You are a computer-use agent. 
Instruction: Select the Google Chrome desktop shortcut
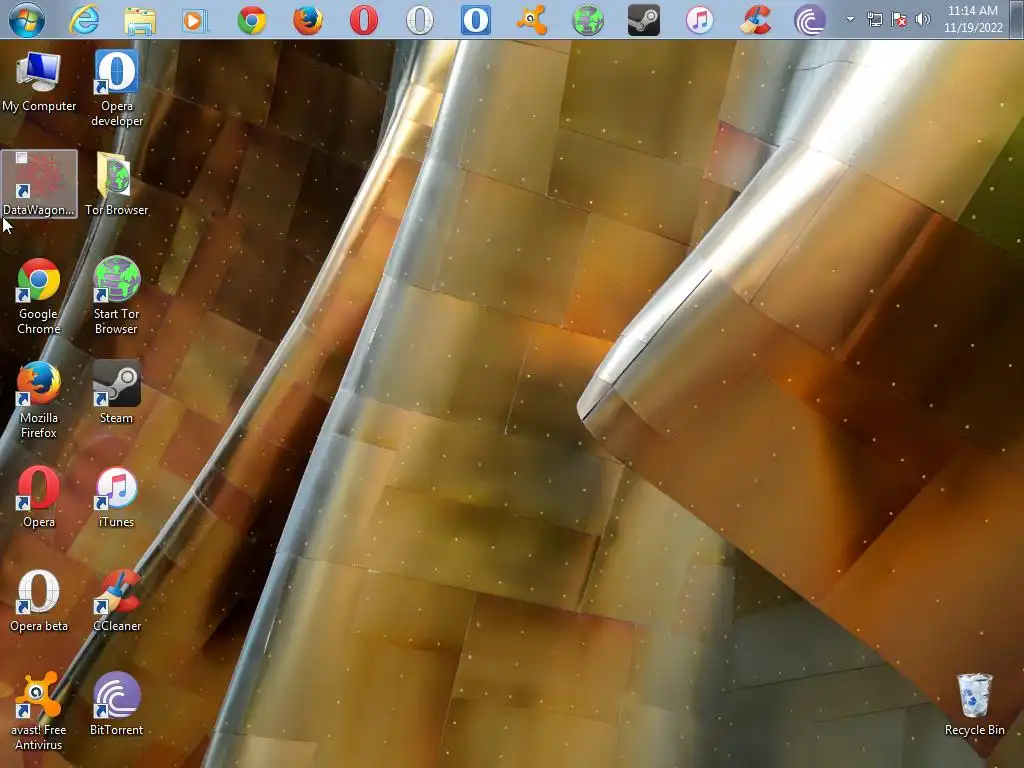pyautogui.click(x=39, y=296)
